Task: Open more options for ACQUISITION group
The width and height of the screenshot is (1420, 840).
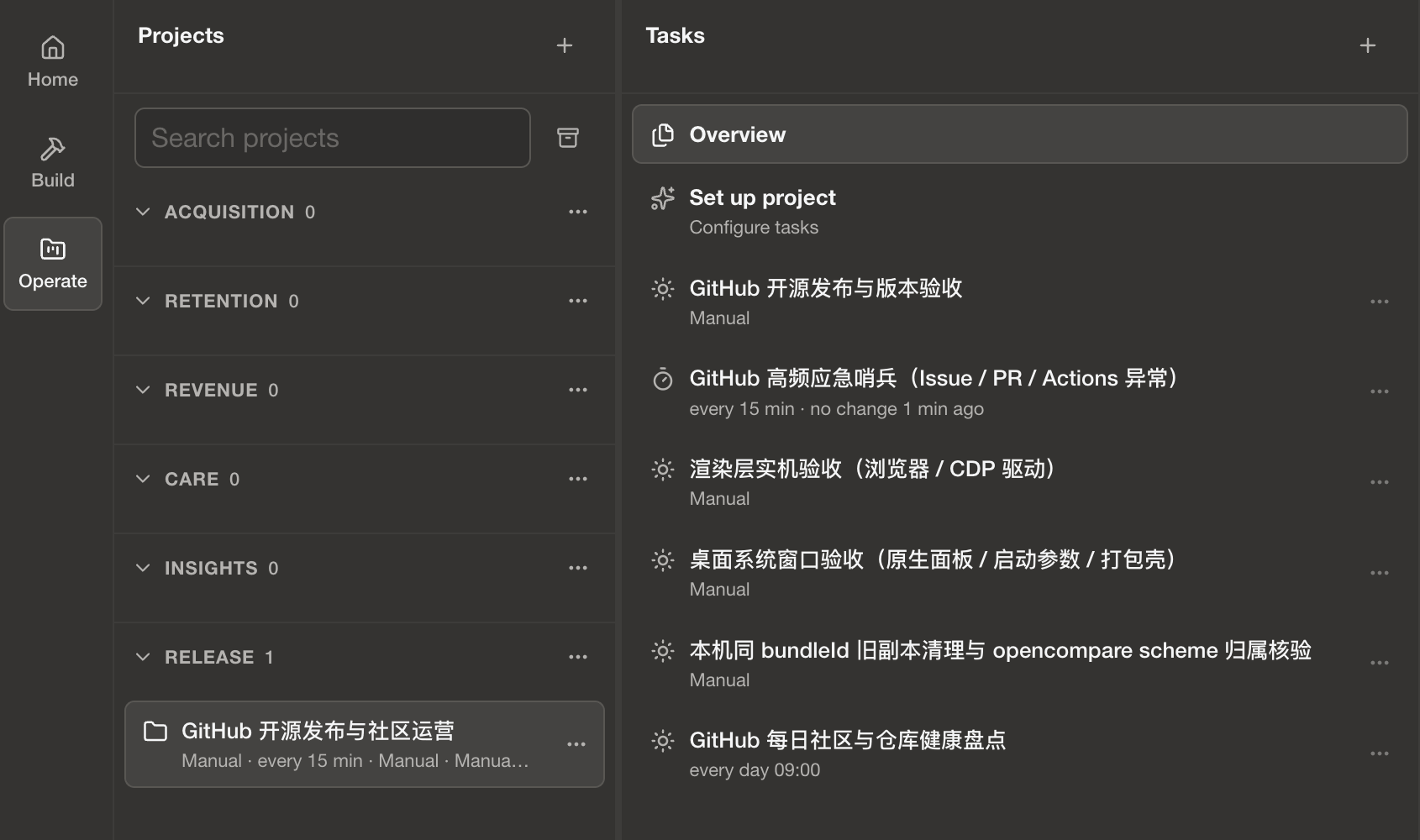Action: [x=578, y=212]
